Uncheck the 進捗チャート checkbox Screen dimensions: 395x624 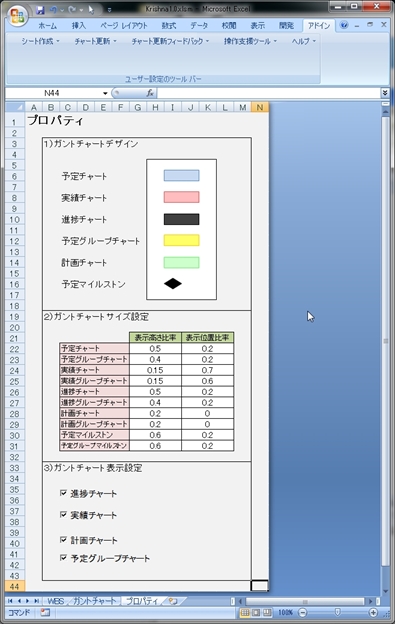(63, 493)
